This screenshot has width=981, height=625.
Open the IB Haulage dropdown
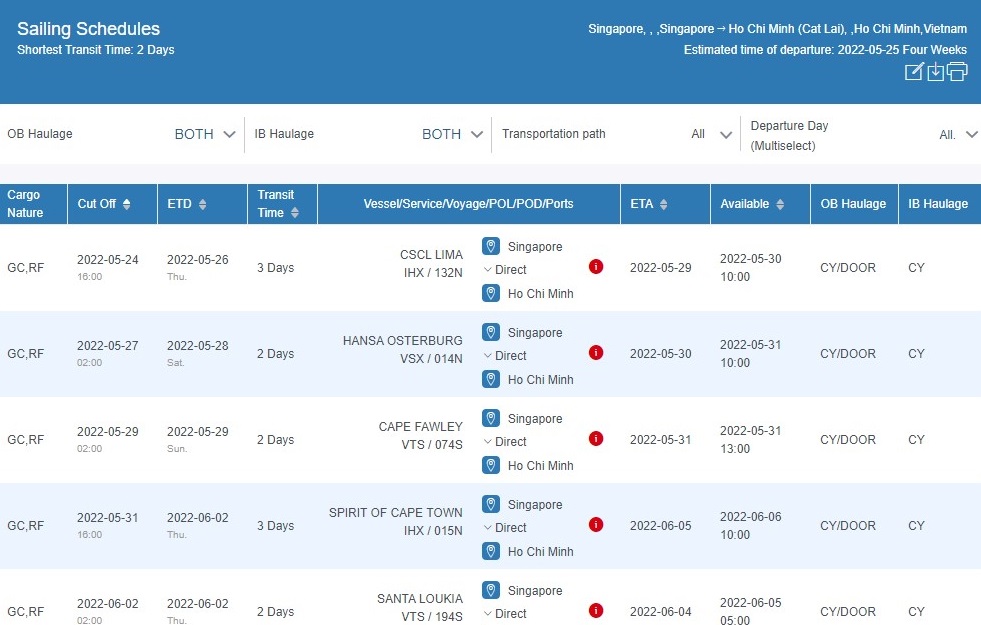pos(476,134)
